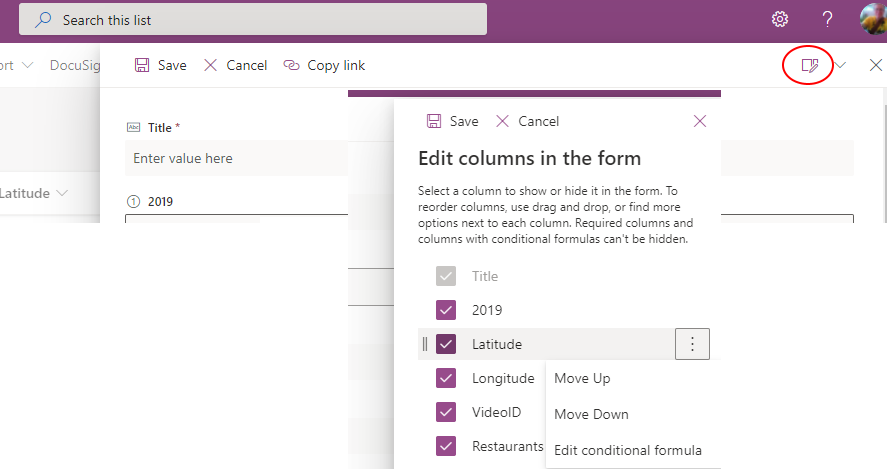Click the VideoID column label
Viewport: 887px width, 469px height.
point(497,412)
